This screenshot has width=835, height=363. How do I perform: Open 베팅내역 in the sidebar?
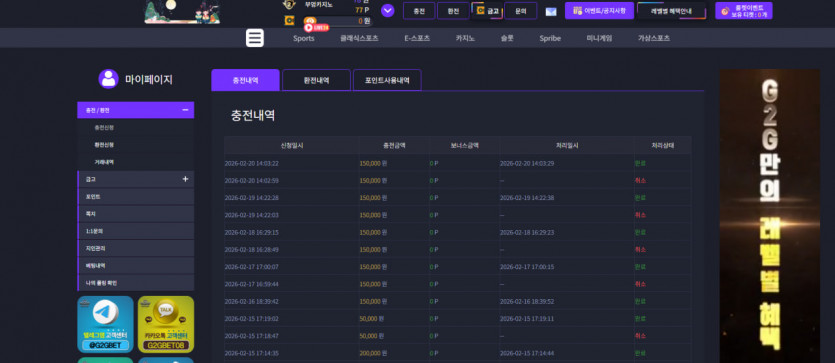(136, 266)
